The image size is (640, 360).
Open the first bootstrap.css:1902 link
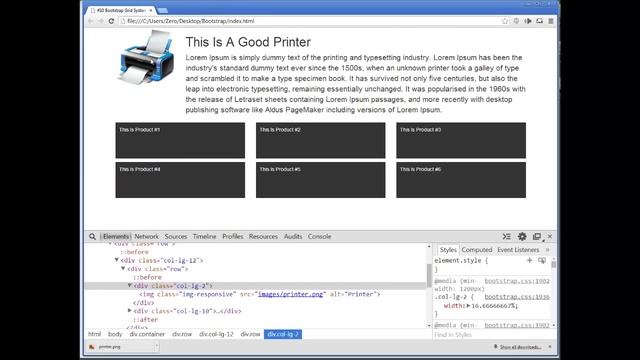(x=517, y=281)
